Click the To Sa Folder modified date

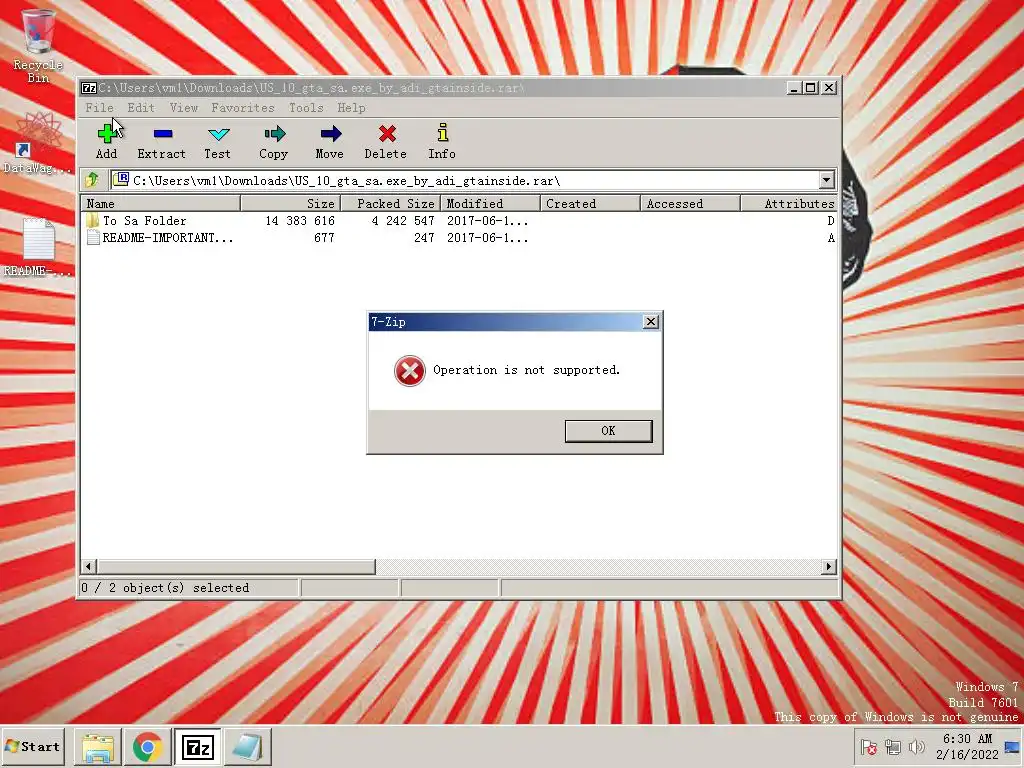pyautogui.click(x=487, y=221)
